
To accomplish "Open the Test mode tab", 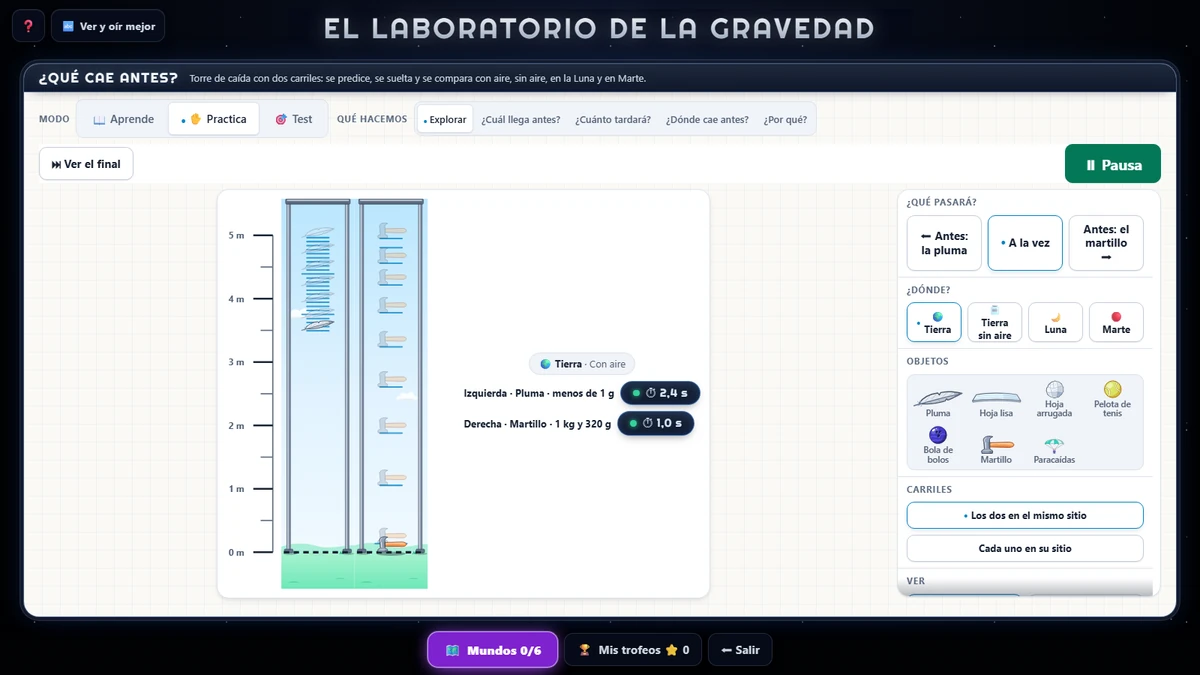I will (x=294, y=119).
